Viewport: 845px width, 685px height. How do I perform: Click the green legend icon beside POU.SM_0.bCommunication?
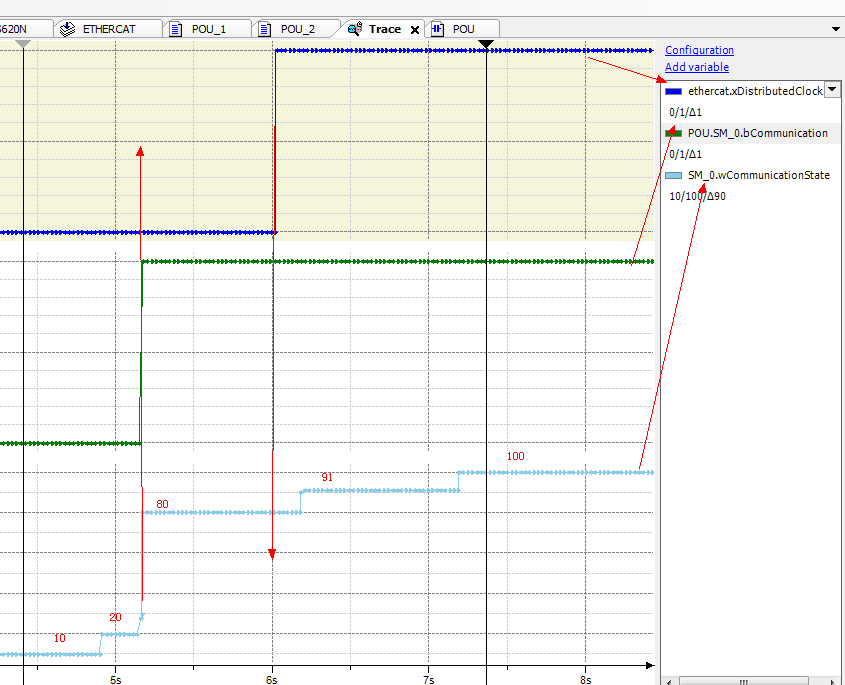pyautogui.click(x=672, y=132)
